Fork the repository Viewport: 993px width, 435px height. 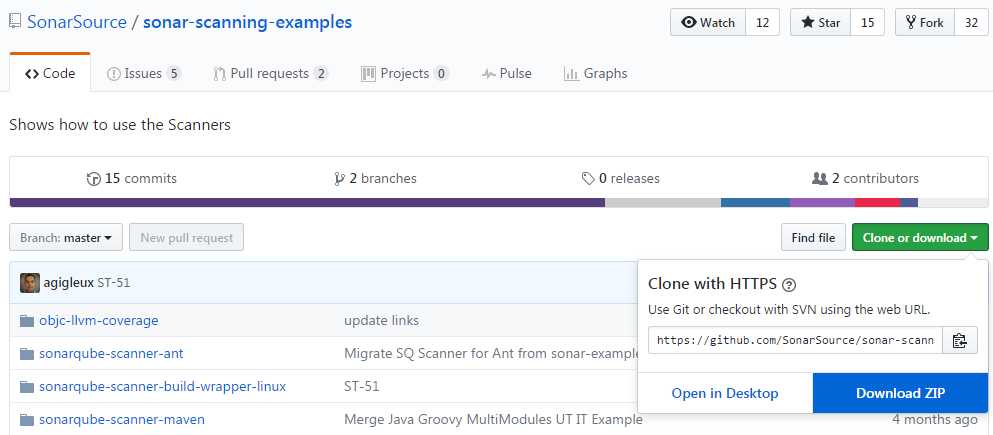[925, 23]
